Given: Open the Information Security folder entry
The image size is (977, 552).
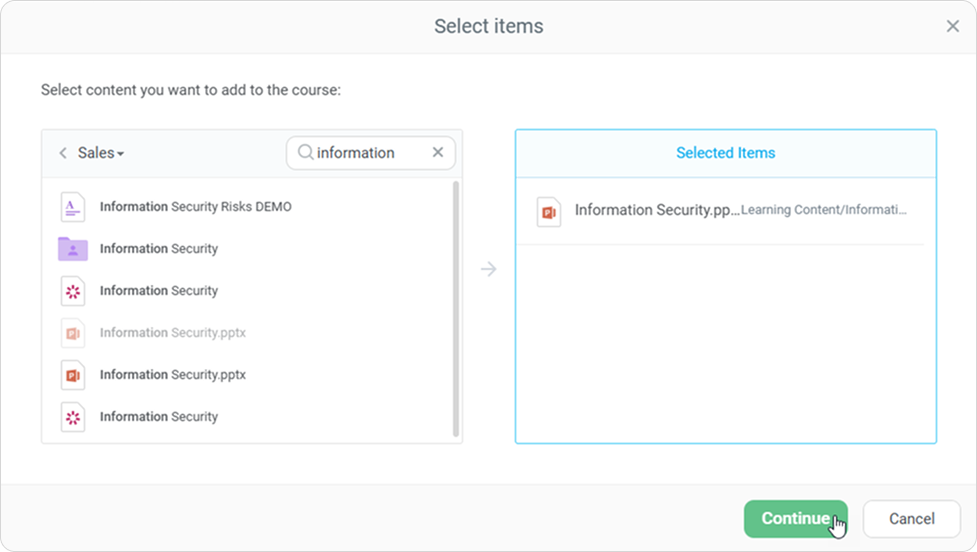Looking at the screenshot, I should 158,249.
